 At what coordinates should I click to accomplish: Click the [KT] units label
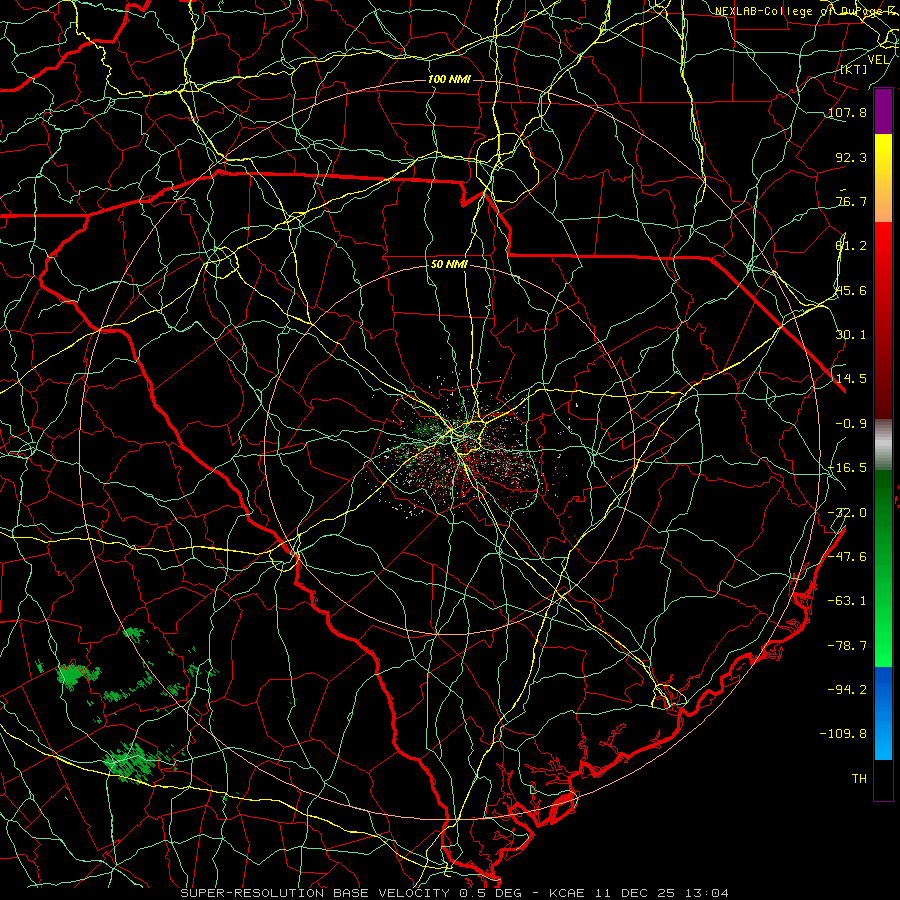point(854,69)
